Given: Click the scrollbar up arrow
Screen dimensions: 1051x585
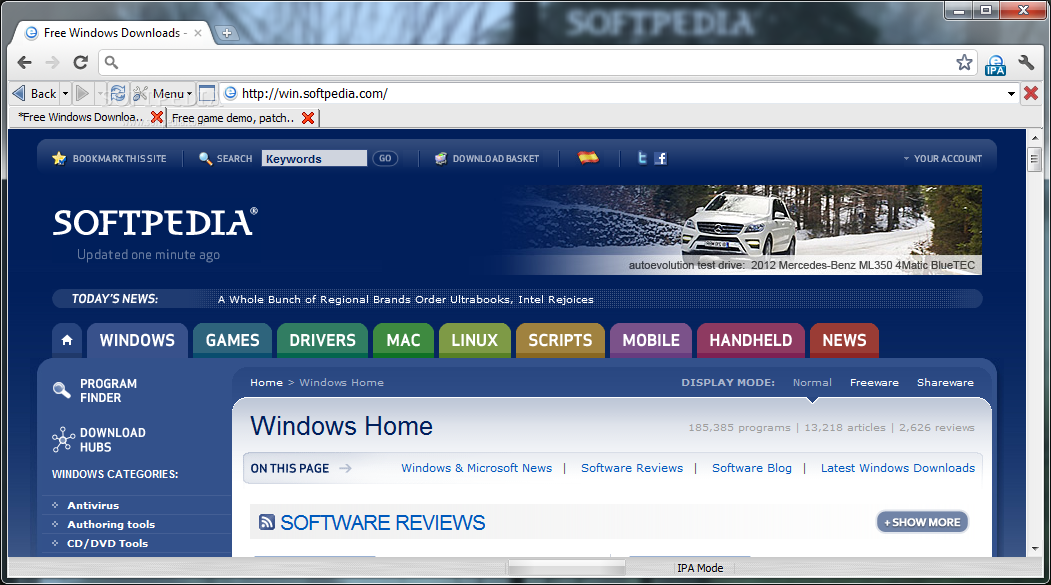Looking at the screenshot, I should 1035,137.
